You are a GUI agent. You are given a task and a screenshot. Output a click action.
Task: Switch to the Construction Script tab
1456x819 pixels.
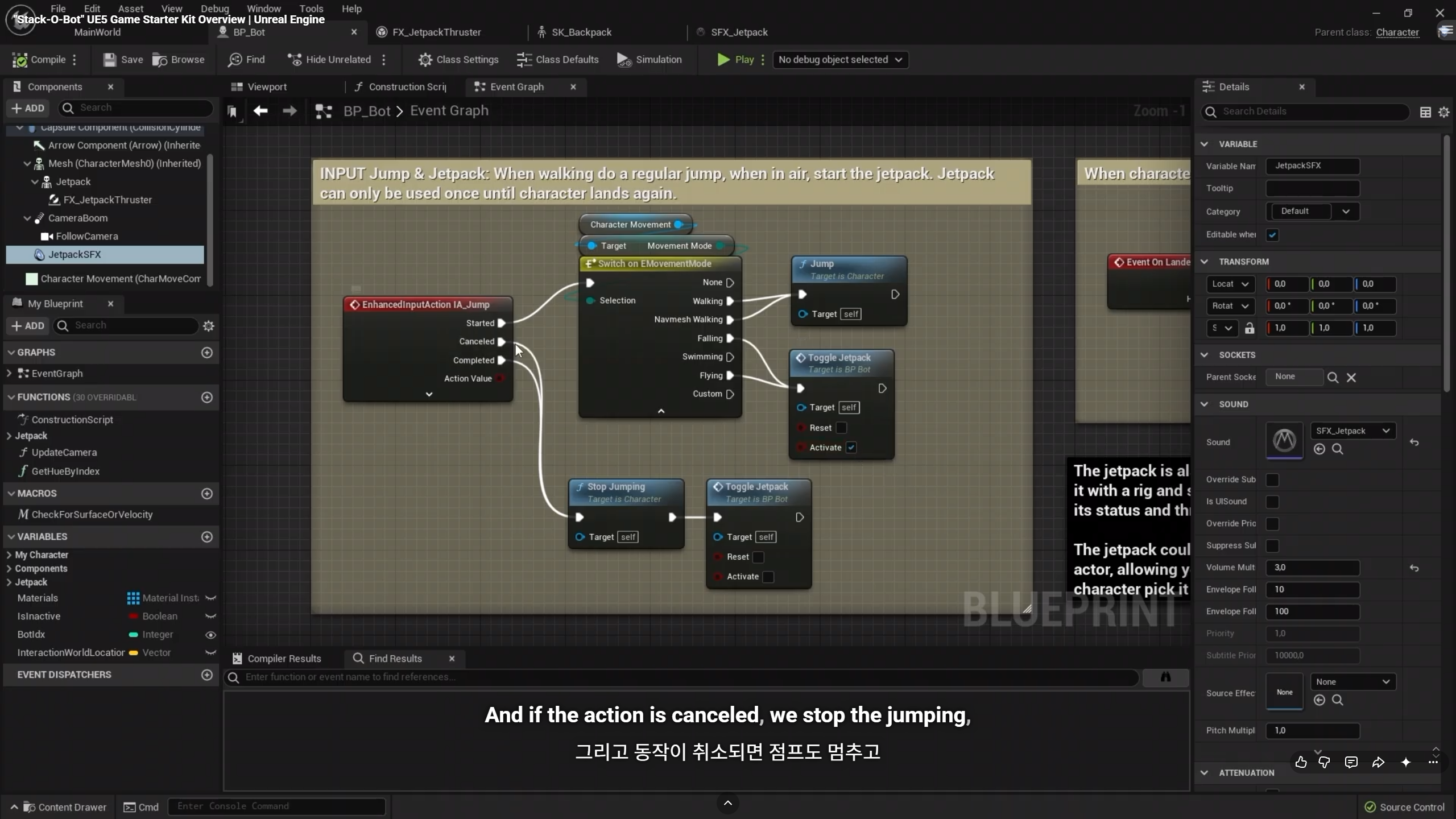[x=400, y=87]
